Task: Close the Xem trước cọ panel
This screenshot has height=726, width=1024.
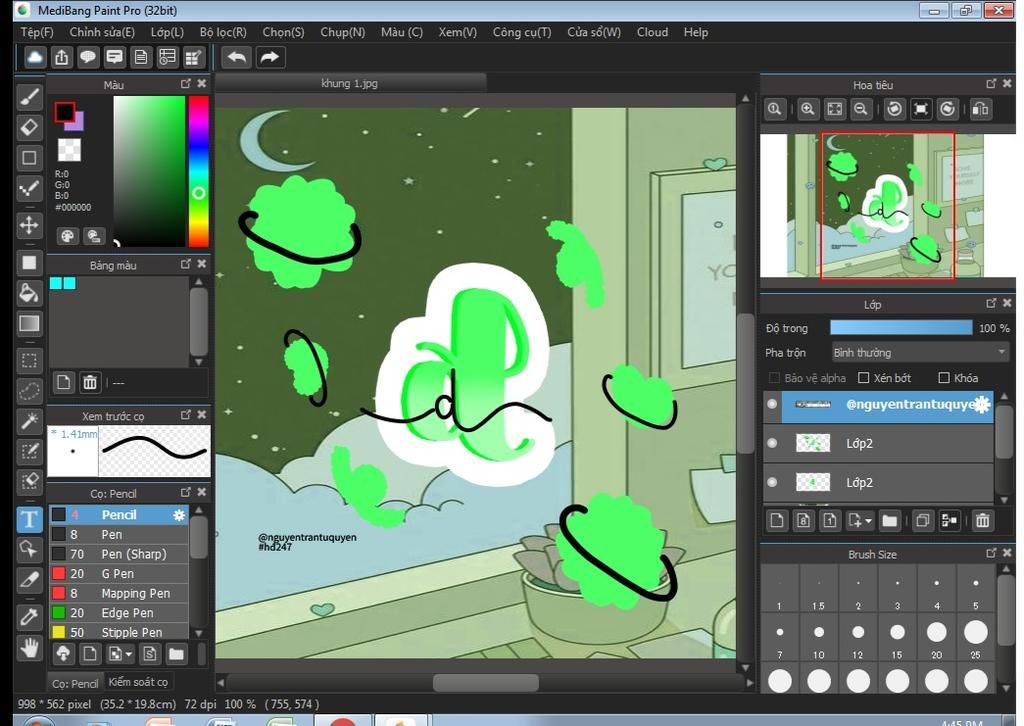Action: (202, 415)
